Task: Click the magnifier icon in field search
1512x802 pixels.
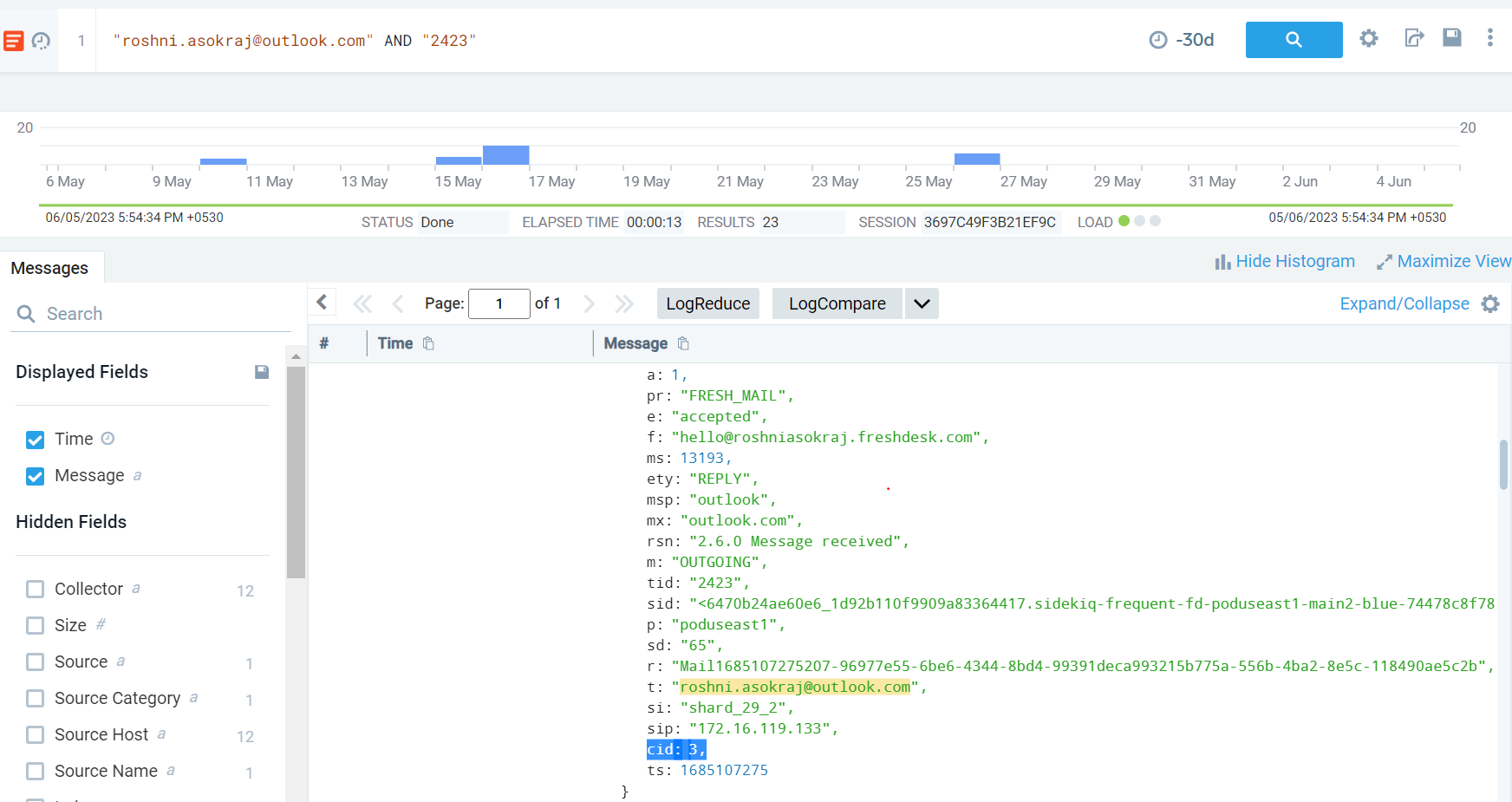Action: coord(26,314)
